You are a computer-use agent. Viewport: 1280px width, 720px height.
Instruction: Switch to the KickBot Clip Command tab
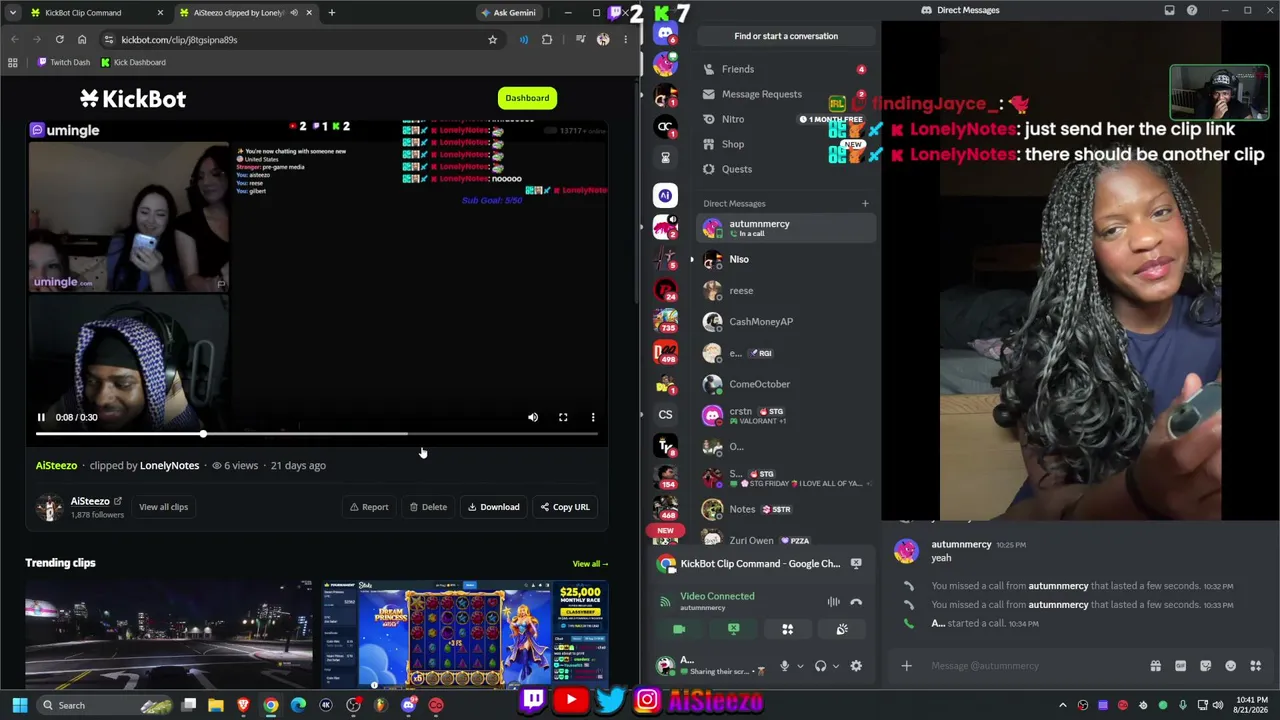pyautogui.click(x=95, y=13)
